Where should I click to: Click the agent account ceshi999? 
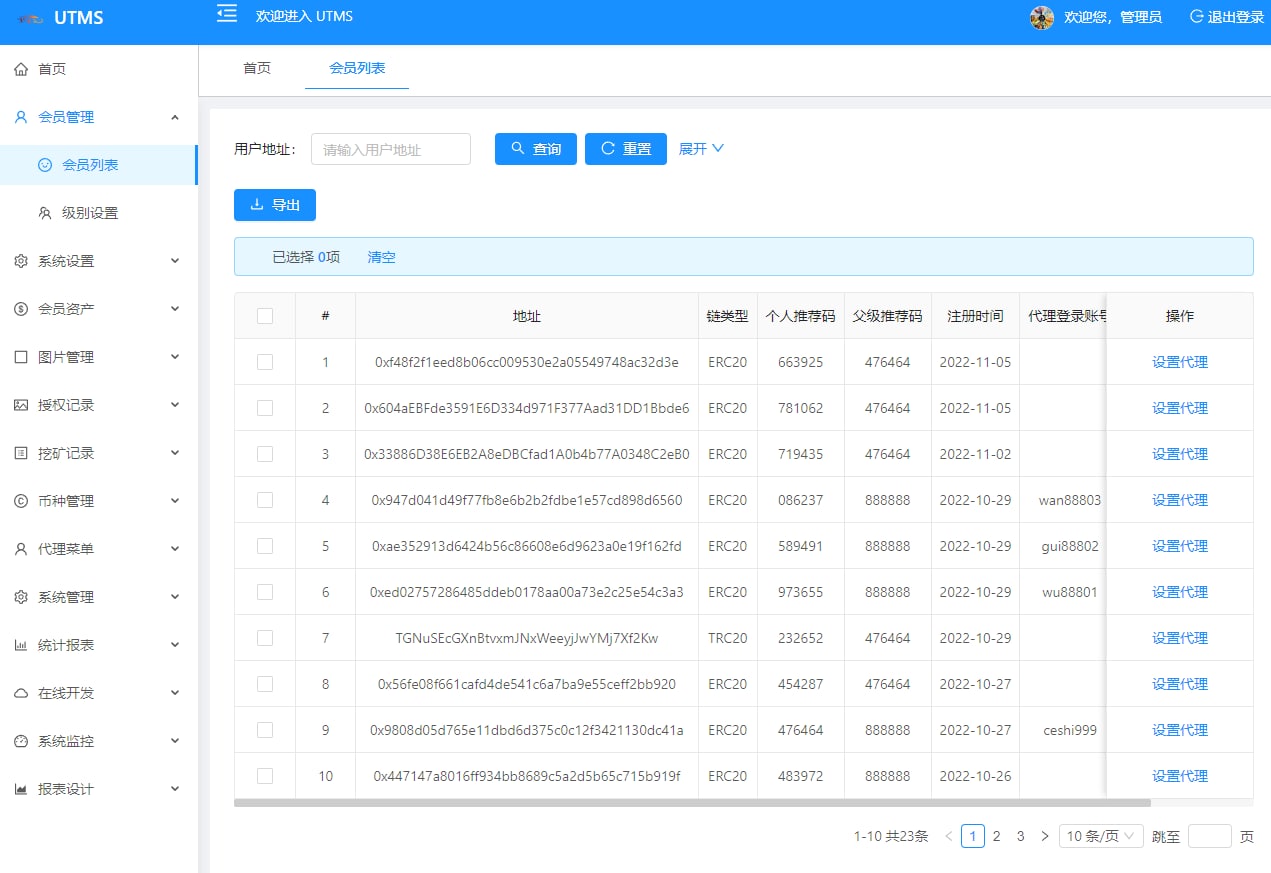(1070, 730)
